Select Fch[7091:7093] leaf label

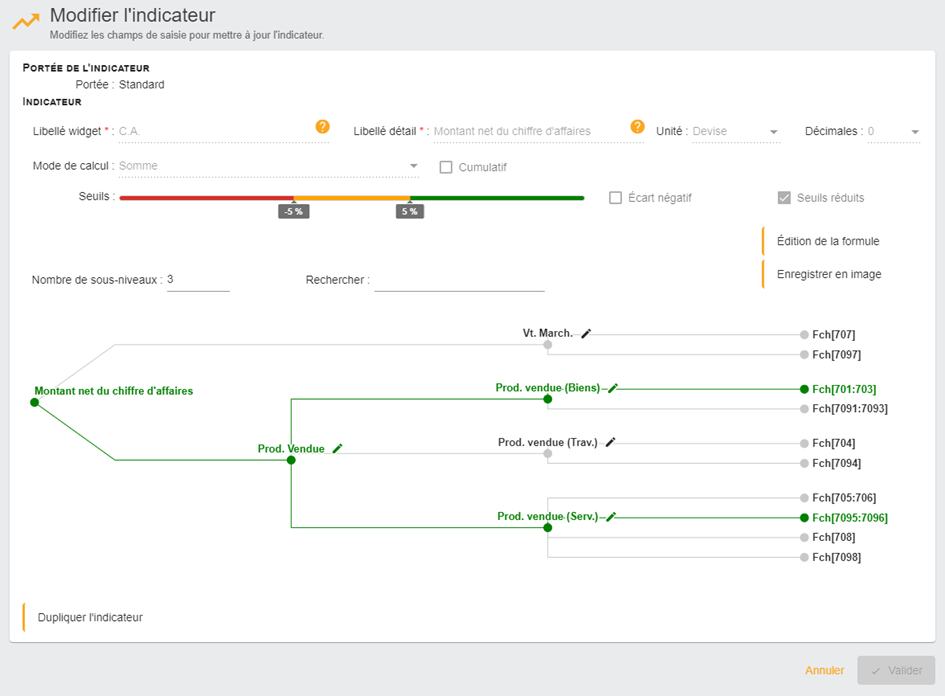pyautogui.click(x=850, y=409)
